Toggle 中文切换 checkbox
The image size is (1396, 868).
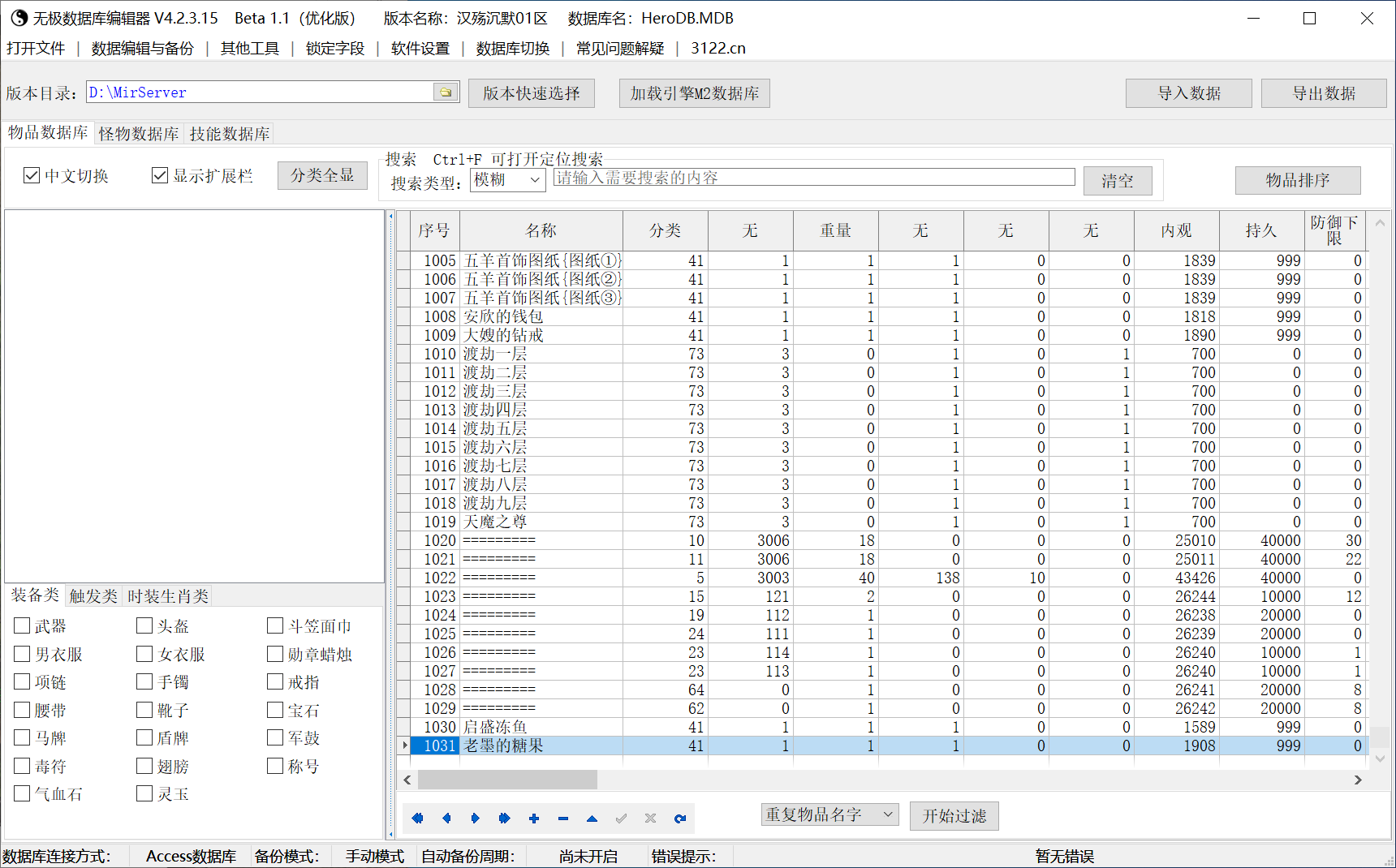[32, 175]
